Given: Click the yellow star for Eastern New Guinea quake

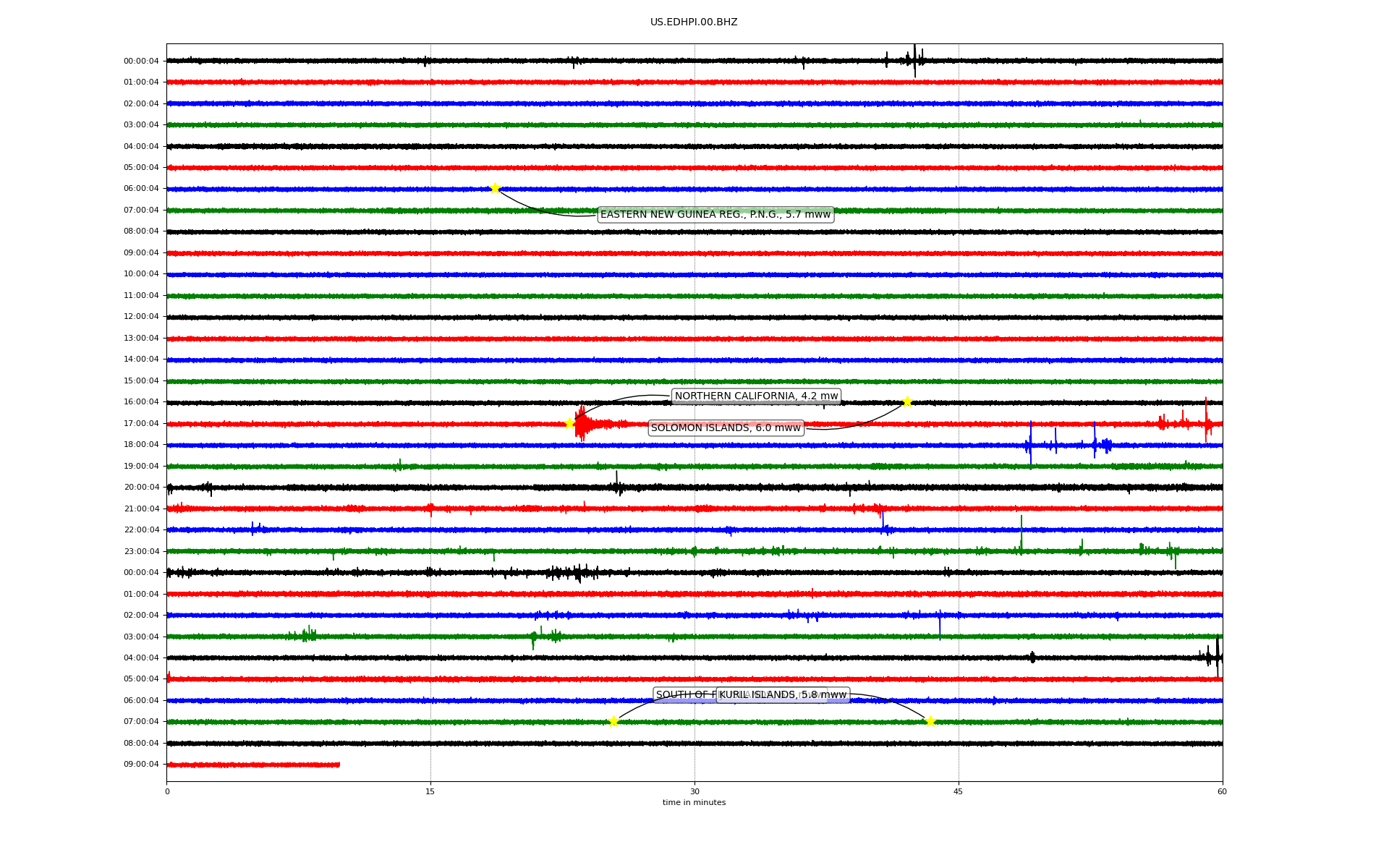Looking at the screenshot, I should coord(495,189).
